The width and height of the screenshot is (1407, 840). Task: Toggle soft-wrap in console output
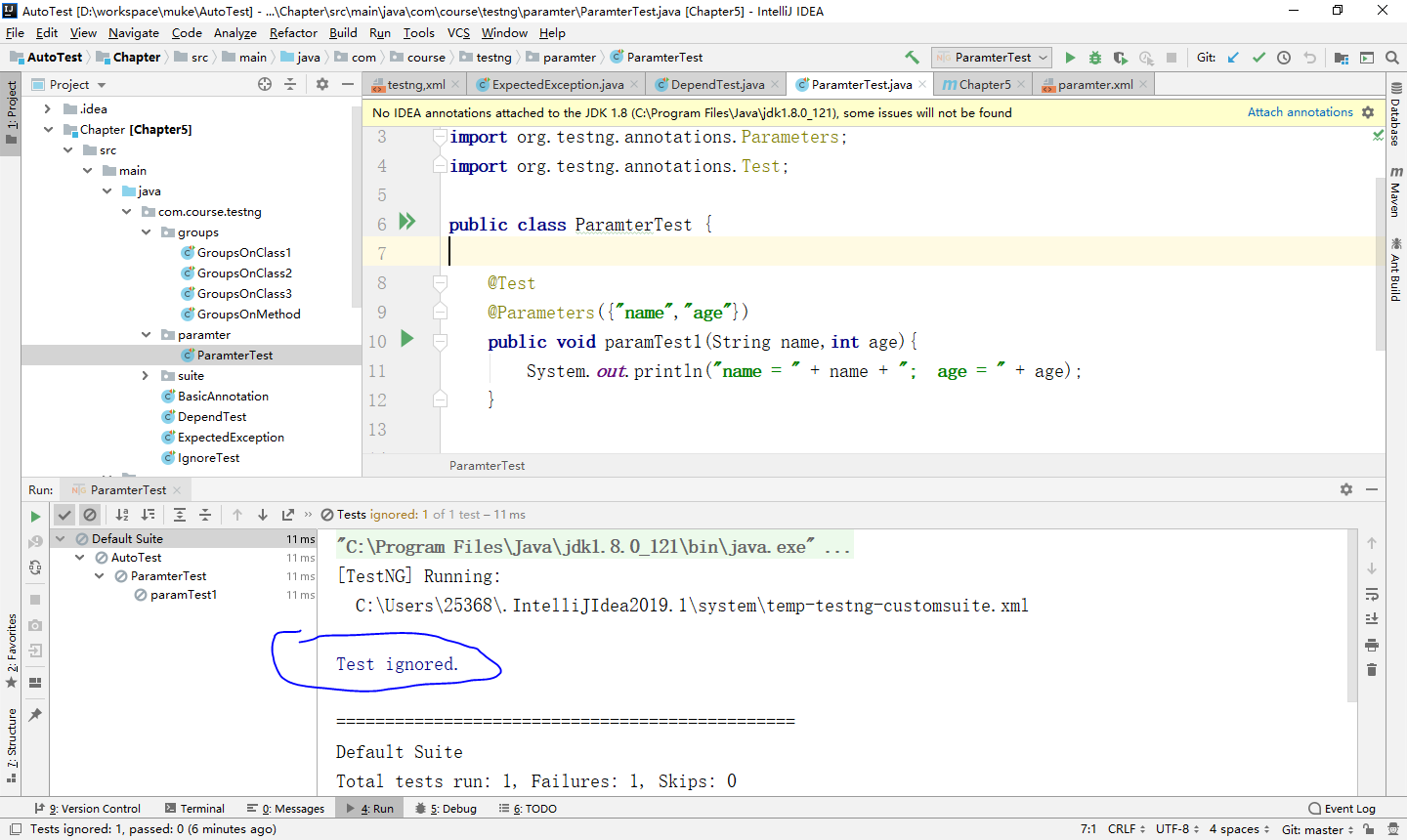coord(1372,594)
